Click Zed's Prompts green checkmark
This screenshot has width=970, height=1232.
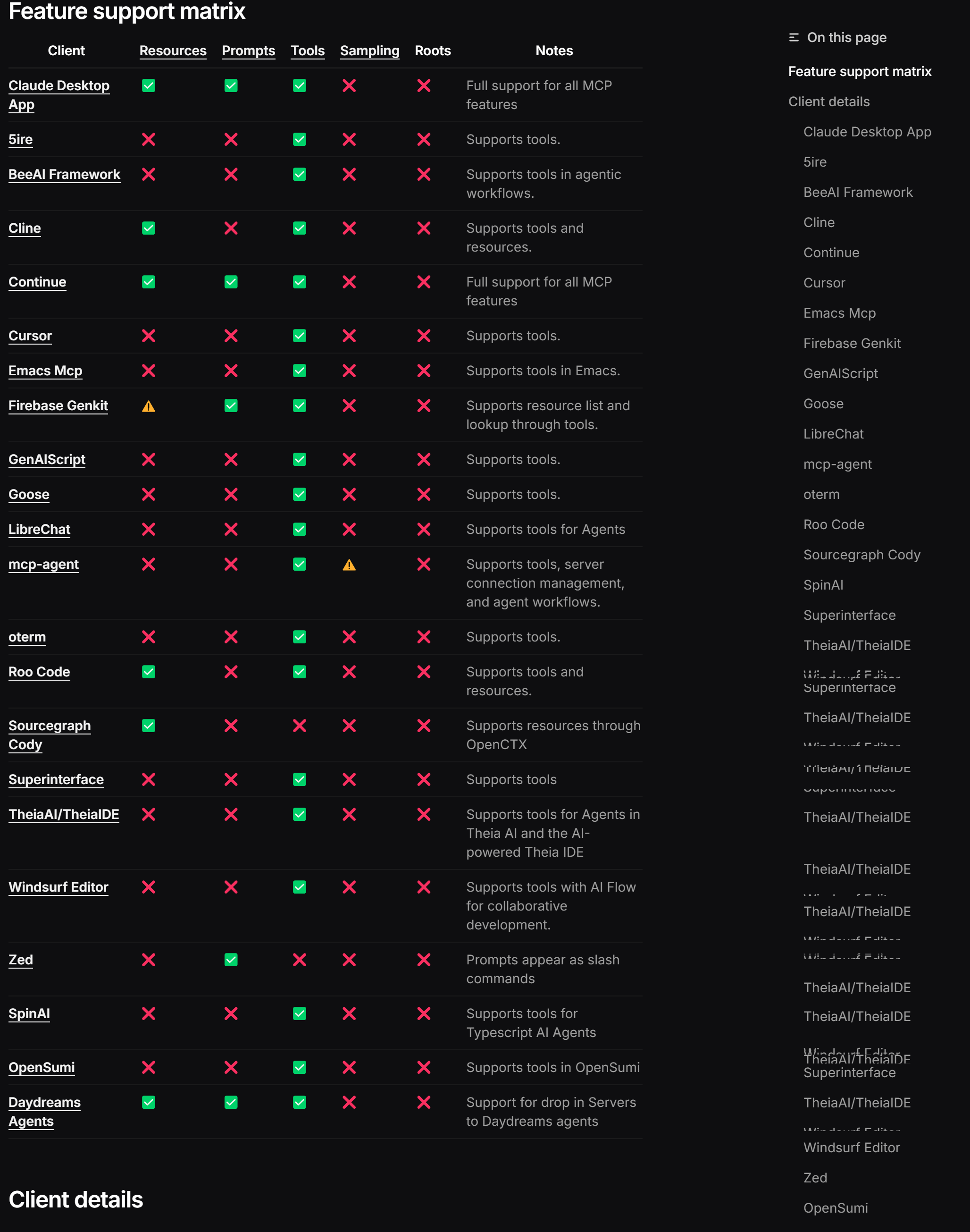(231, 960)
